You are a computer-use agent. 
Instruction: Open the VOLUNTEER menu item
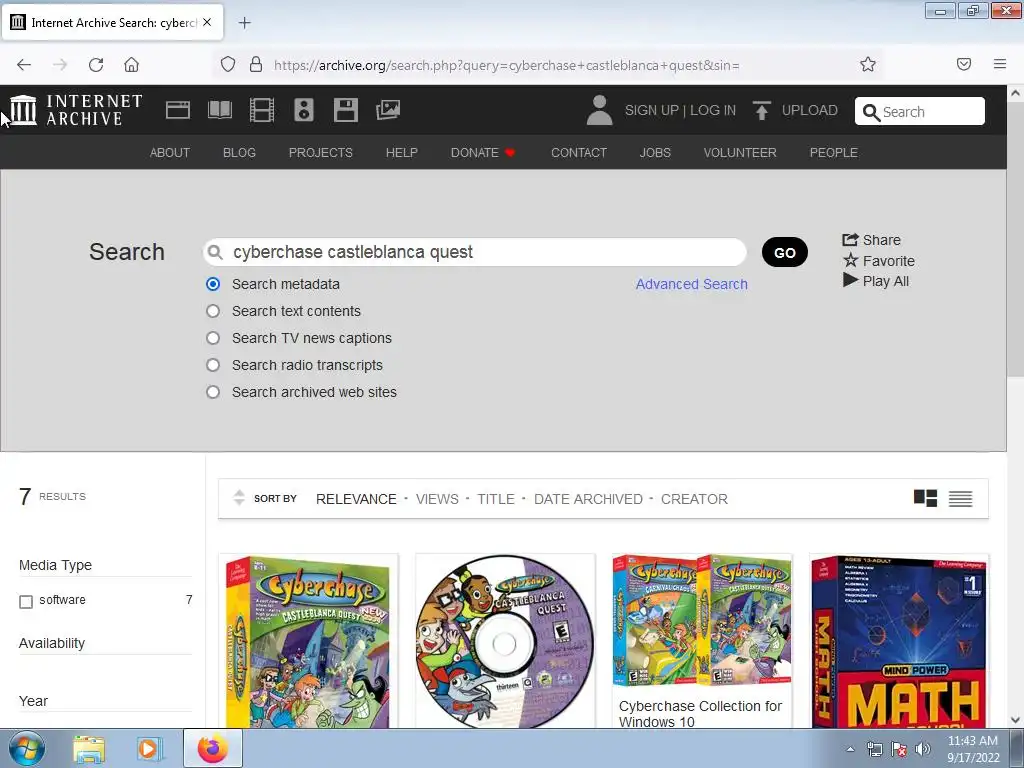point(740,152)
